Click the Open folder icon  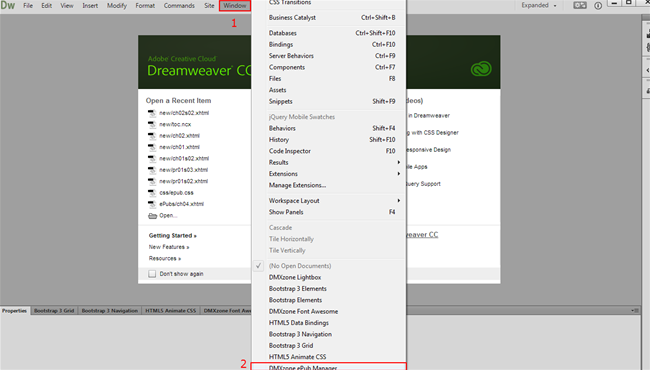click(x=153, y=216)
